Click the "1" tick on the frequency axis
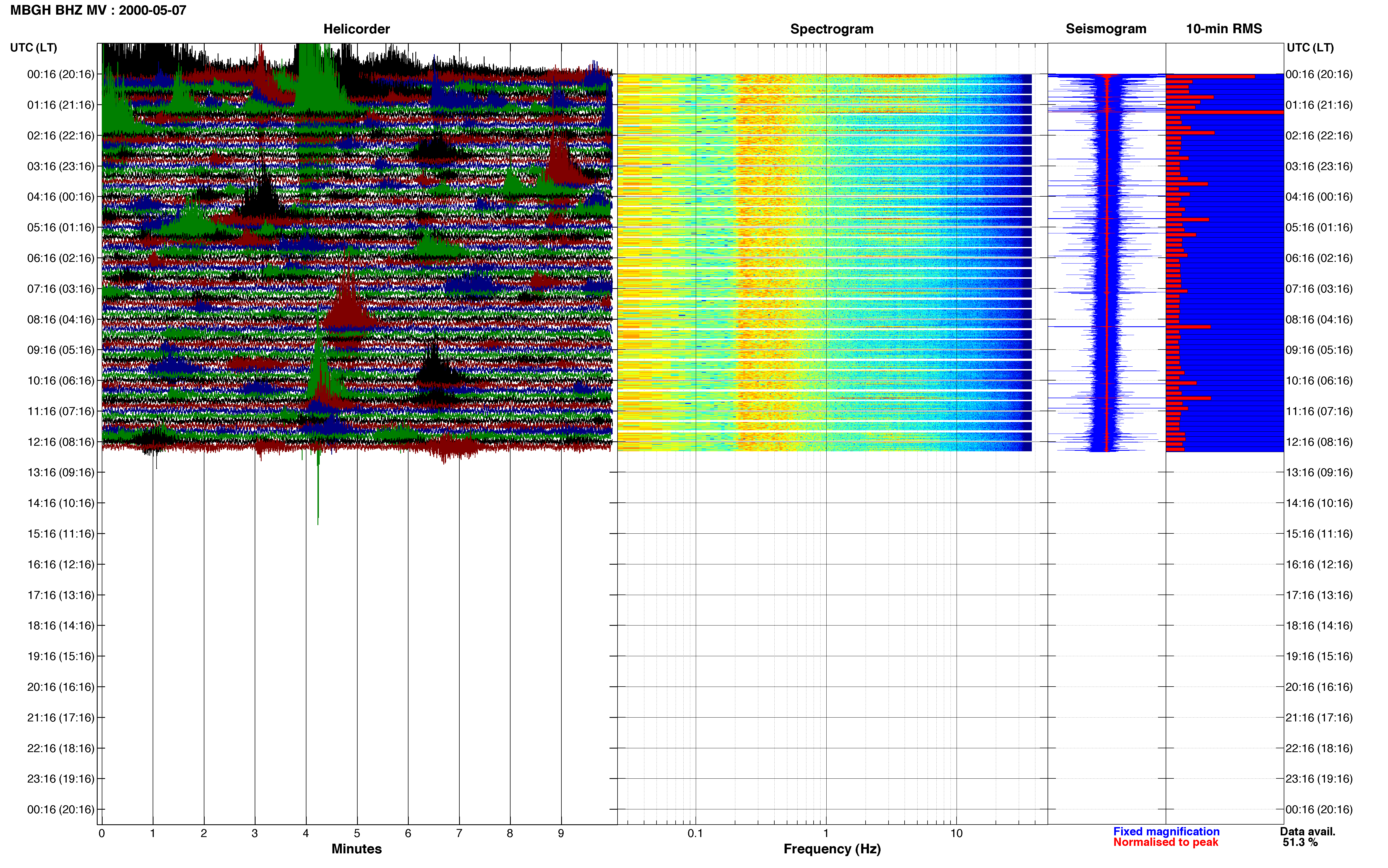Image resolution: width=1388 pixels, height=868 pixels. pos(826,833)
